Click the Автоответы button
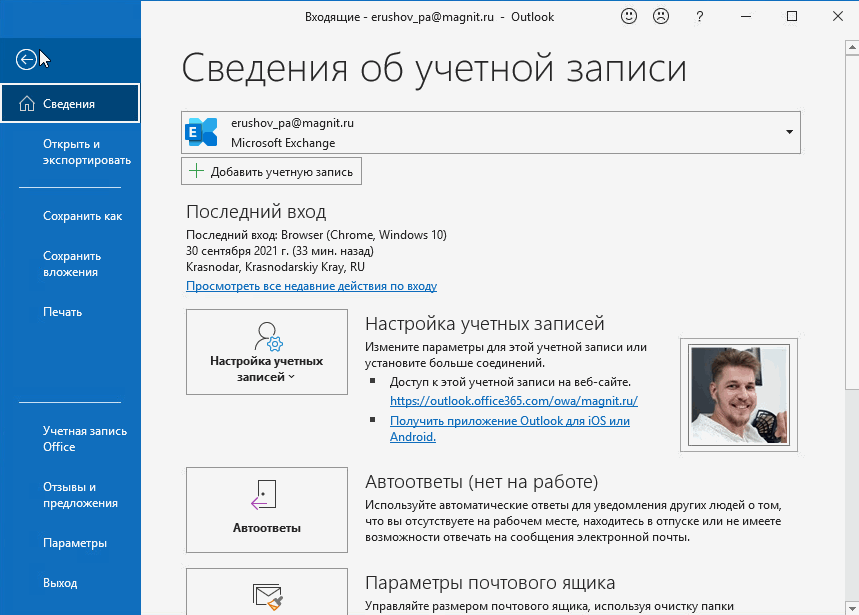Viewport: 859px width, 615px height. pos(267,510)
